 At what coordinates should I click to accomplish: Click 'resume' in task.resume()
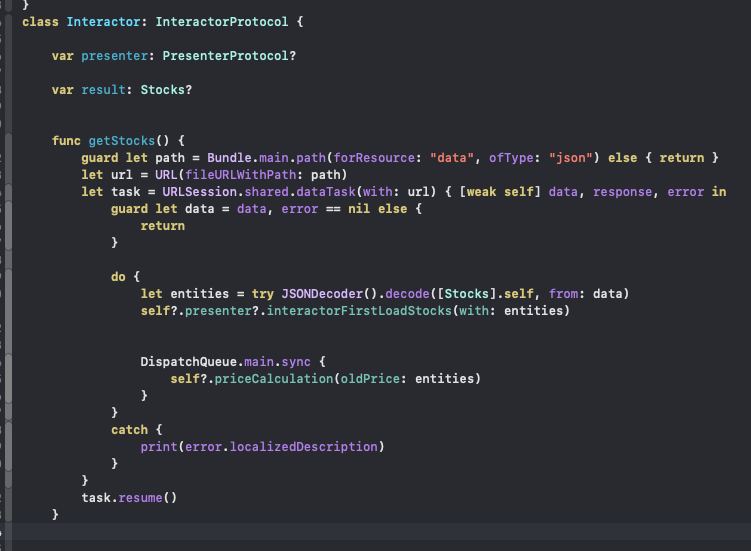[x=140, y=498]
